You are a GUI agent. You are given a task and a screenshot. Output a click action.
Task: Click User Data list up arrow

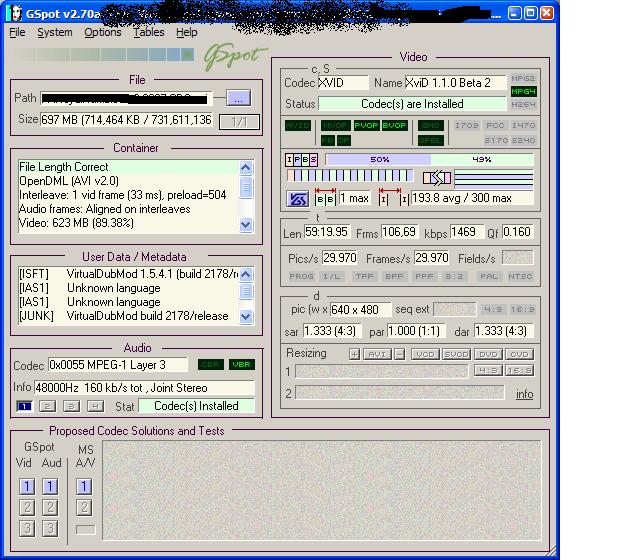point(246,274)
